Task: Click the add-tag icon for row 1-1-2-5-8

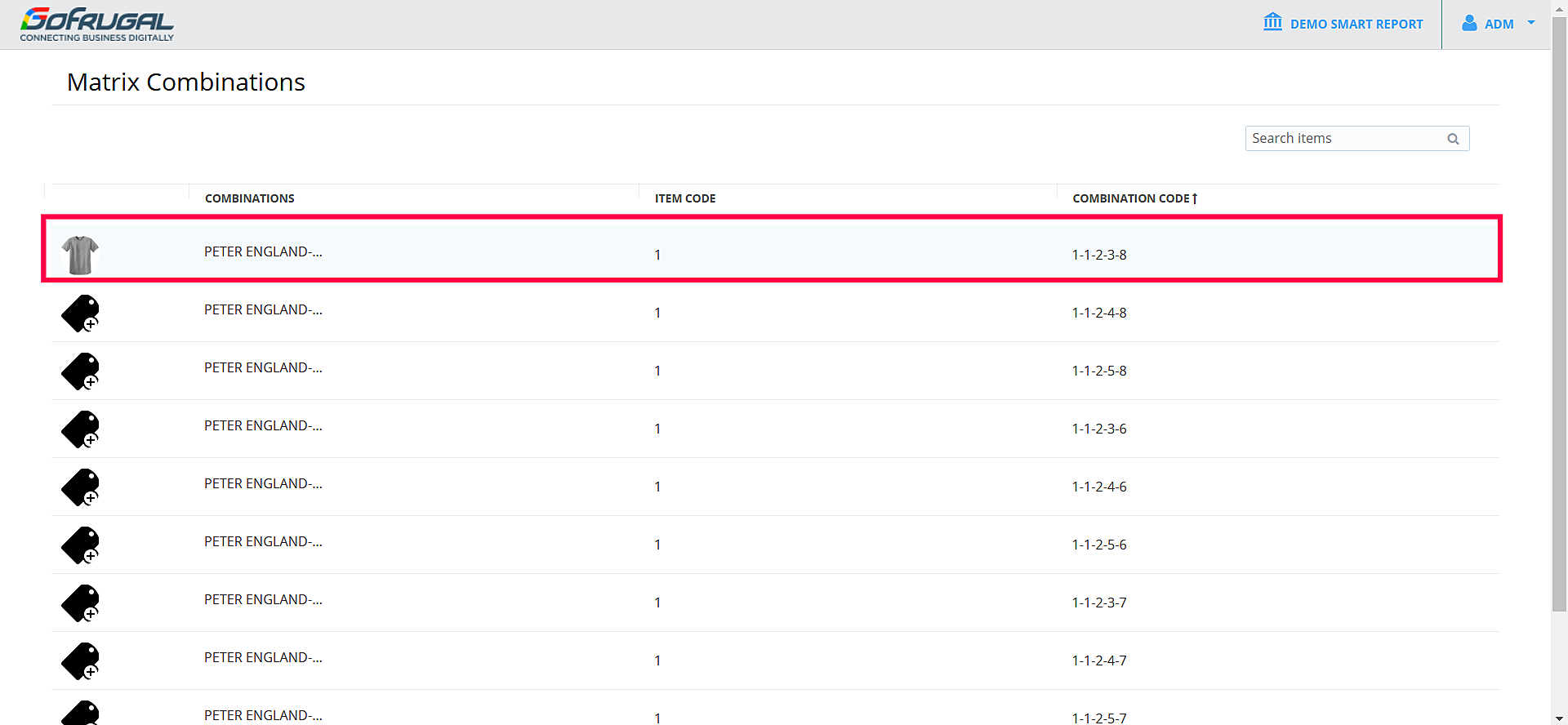Action: pos(80,371)
